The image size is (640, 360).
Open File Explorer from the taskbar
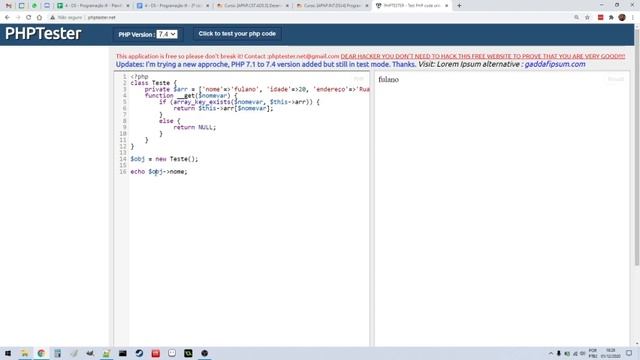24,353
